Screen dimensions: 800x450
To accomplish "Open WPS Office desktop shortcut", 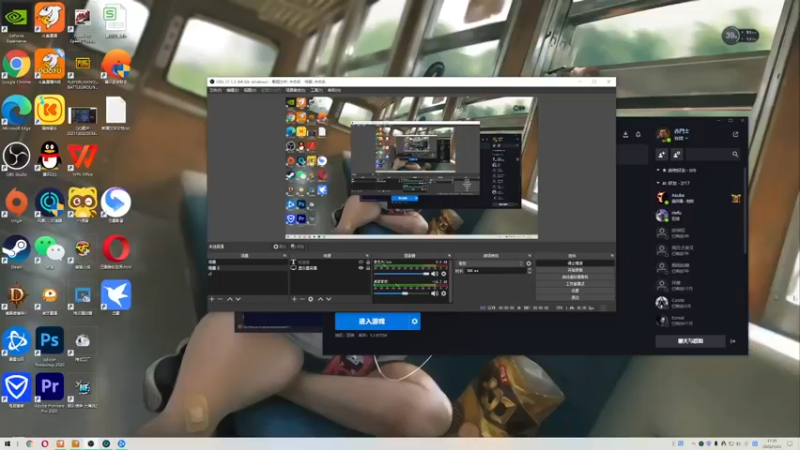I will pos(82,159).
